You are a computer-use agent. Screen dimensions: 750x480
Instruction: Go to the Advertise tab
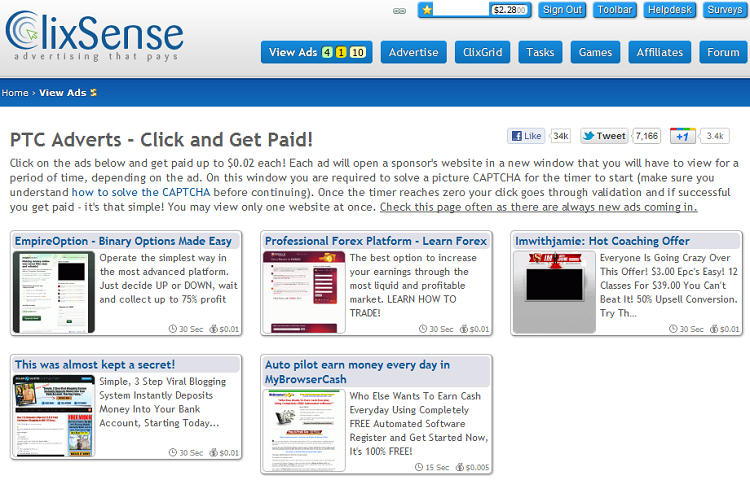tap(413, 52)
